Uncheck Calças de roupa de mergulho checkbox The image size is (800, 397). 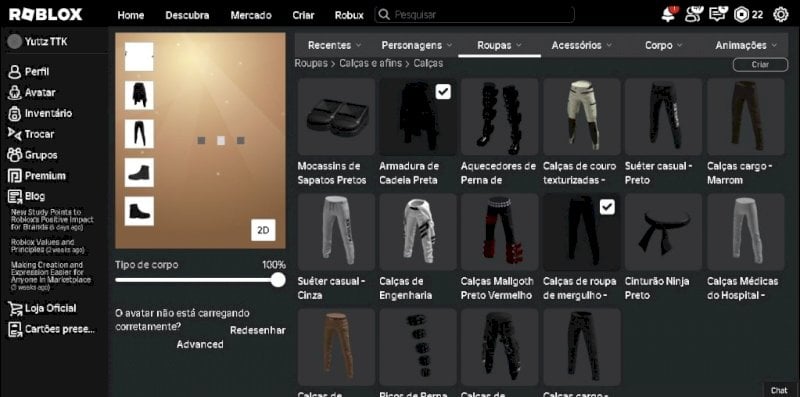point(607,207)
